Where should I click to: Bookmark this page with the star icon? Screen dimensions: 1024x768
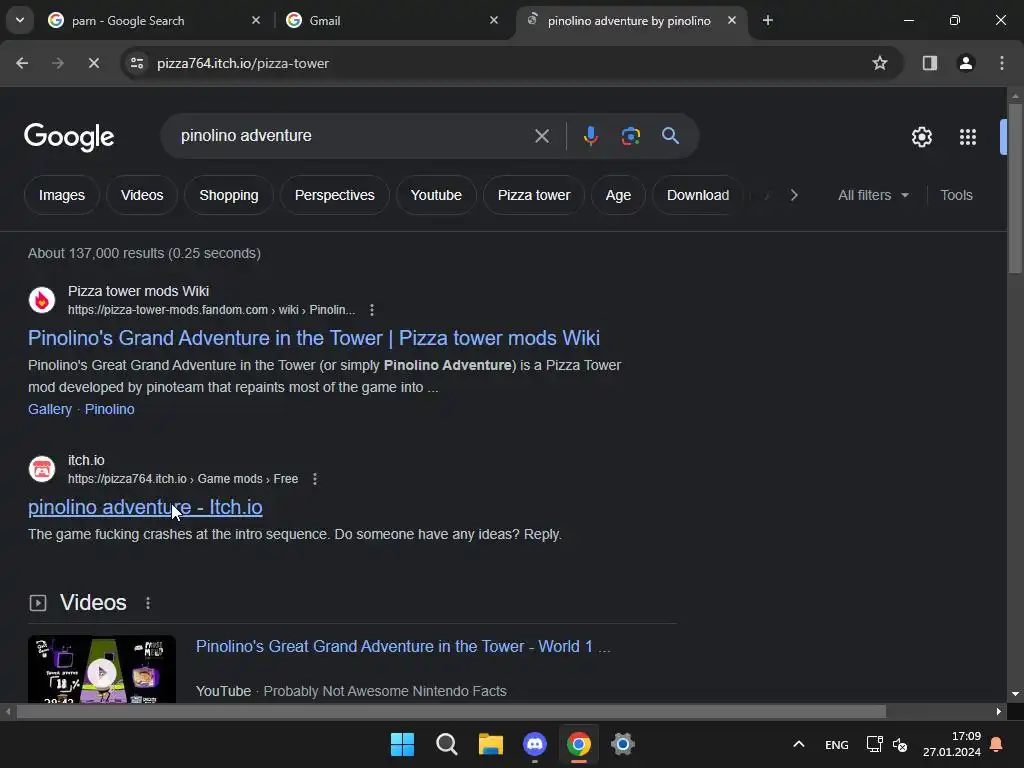(880, 63)
